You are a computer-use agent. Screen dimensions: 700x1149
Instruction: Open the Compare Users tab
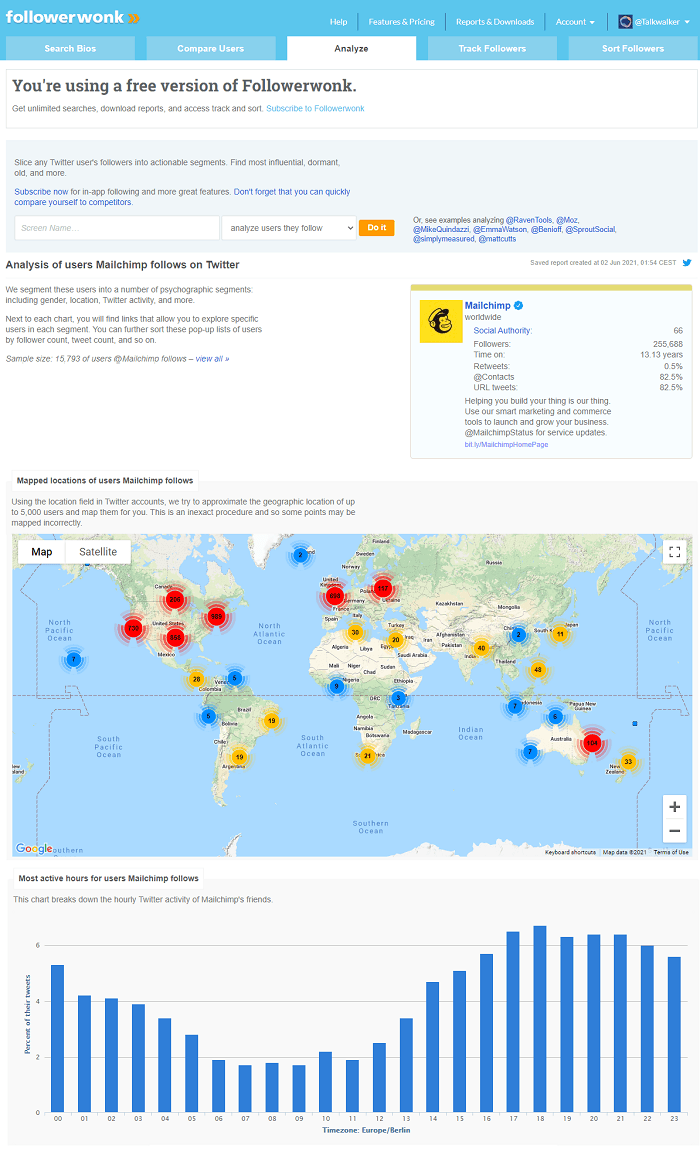(x=211, y=48)
